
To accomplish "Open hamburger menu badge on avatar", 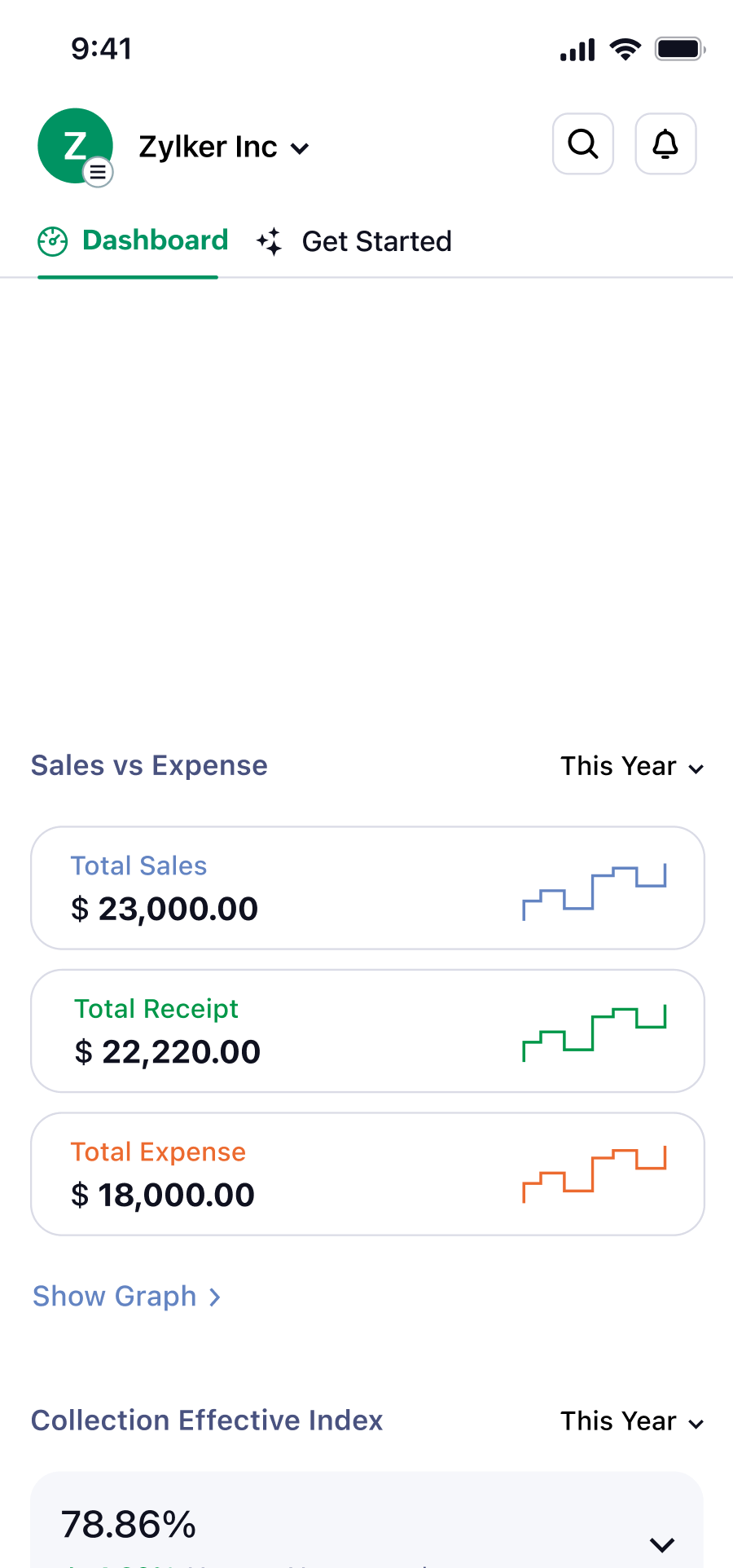I will 99,172.
